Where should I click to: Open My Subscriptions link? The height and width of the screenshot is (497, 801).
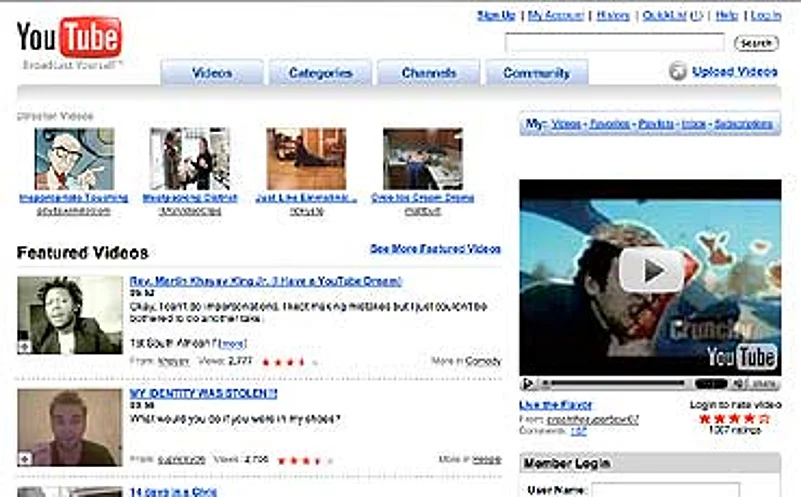(743, 124)
